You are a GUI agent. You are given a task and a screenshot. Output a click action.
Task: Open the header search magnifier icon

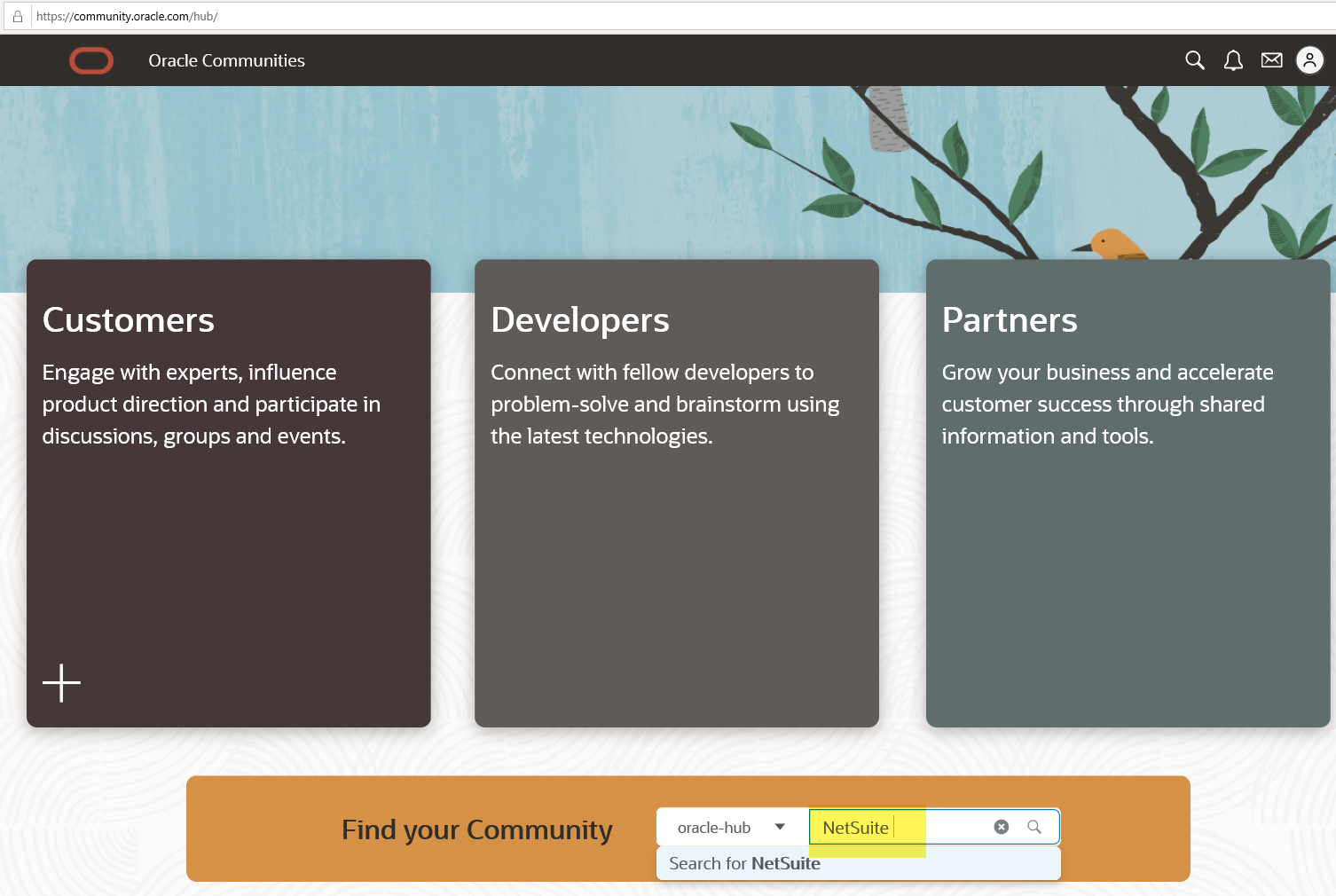(1195, 60)
